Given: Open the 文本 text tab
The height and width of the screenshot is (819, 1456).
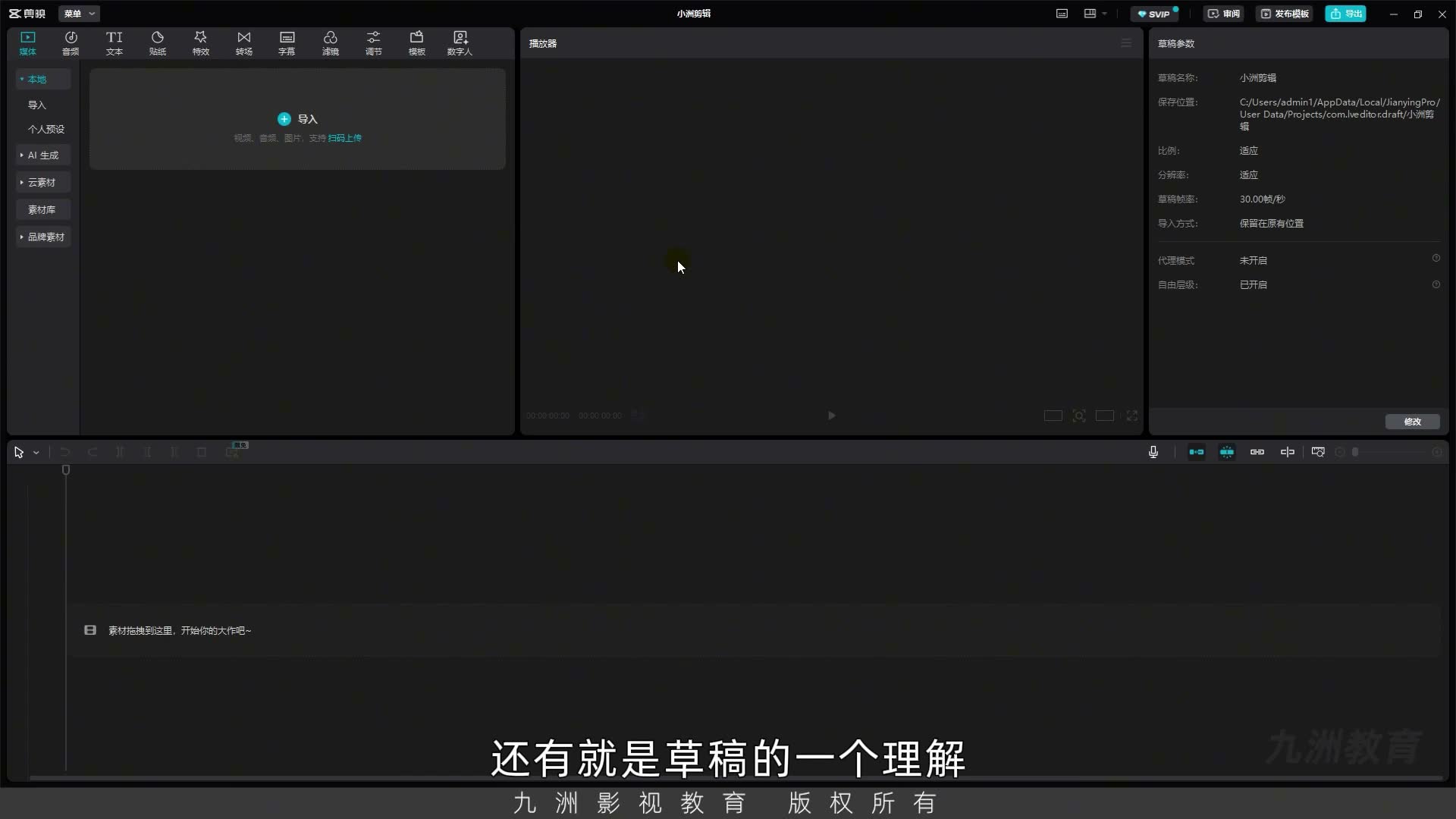Looking at the screenshot, I should tap(114, 43).
